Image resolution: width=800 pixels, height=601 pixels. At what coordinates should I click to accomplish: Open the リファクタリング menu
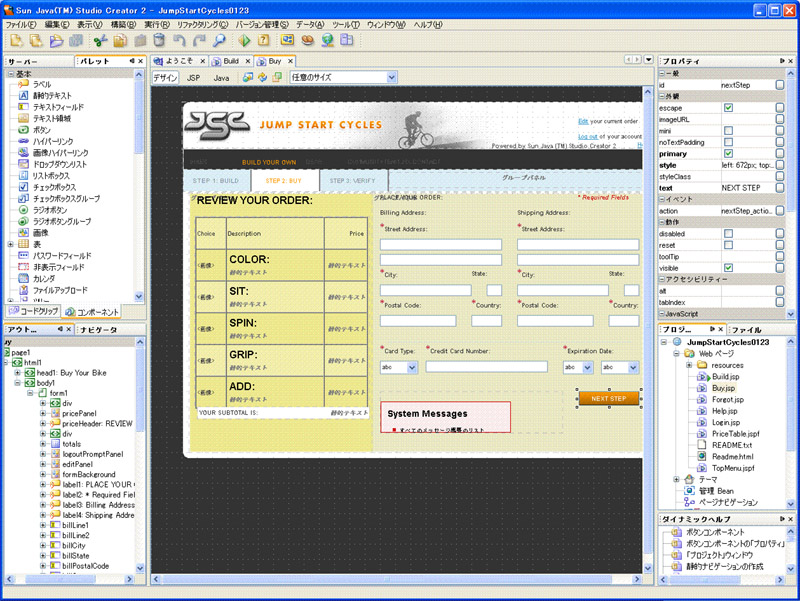point(203,24)
